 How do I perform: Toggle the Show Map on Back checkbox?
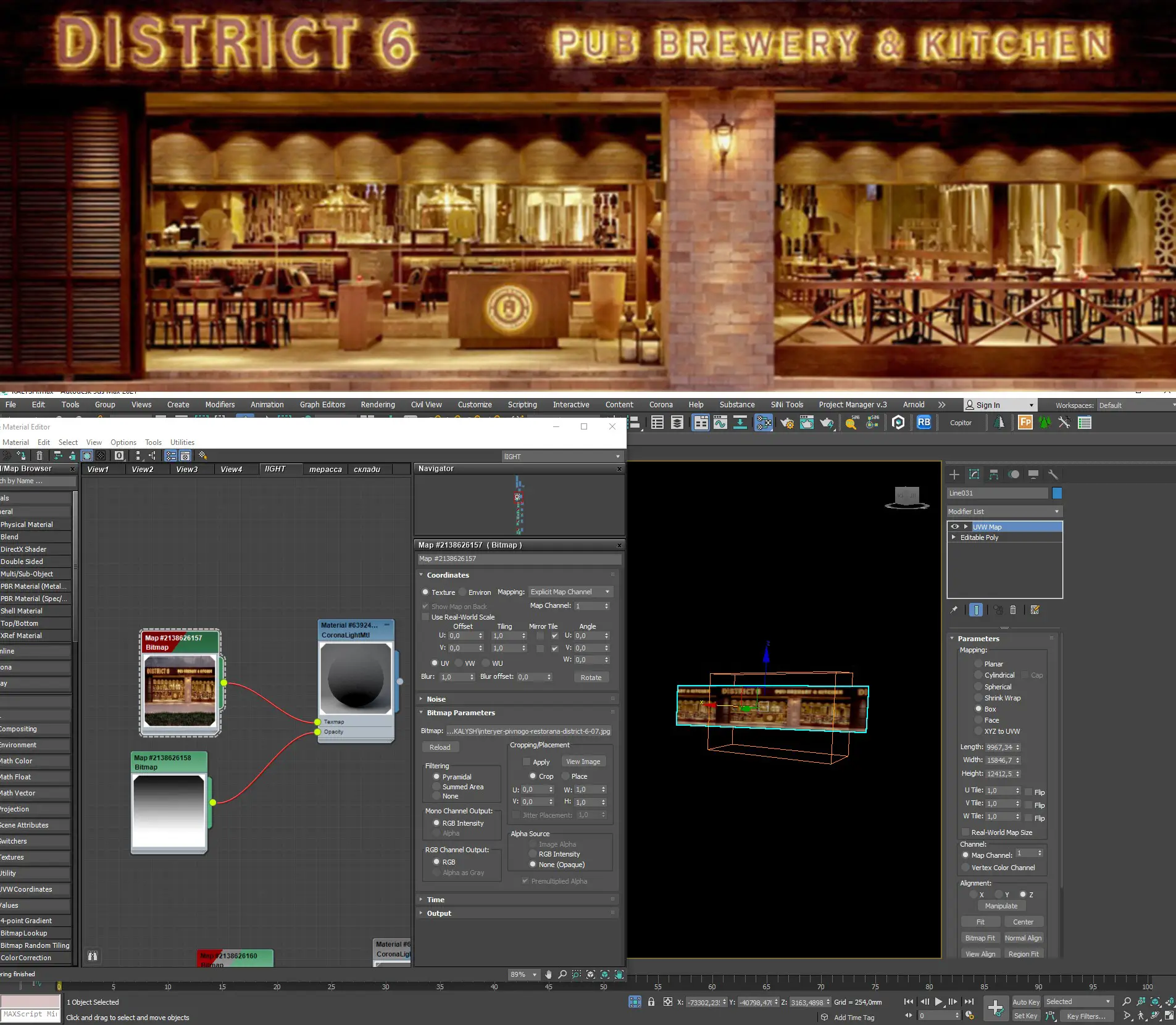(x=425, y=607)
